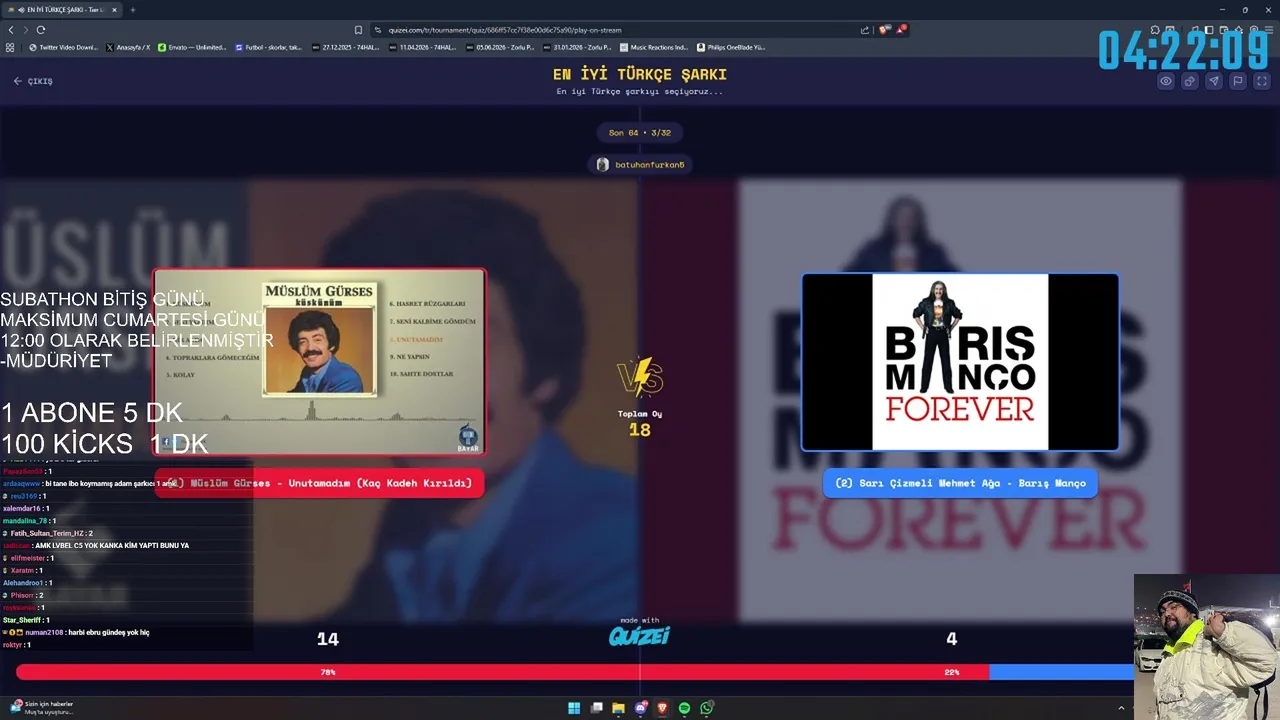1280x720 pixels.
Task: Open Spotify from the taskbar
Action: (684, 708)
